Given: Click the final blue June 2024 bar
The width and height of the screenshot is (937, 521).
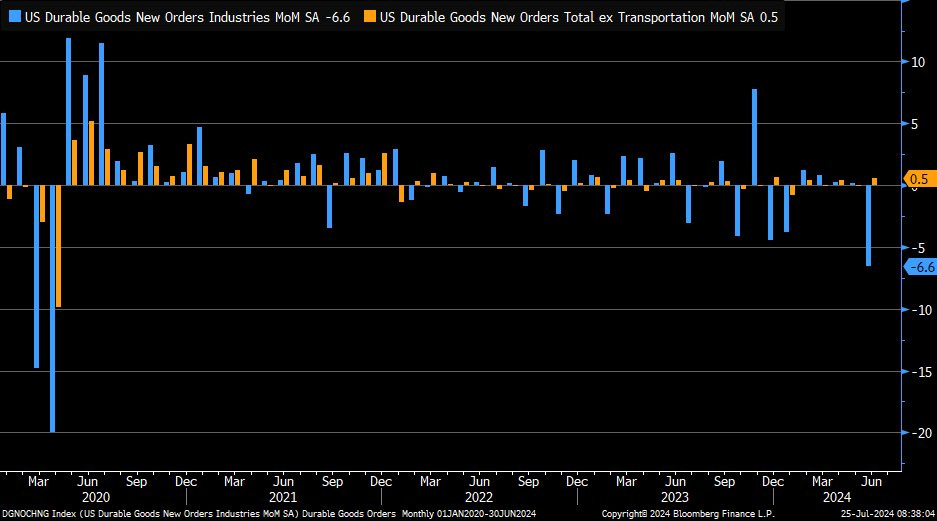Looking at the screenshot, I should 868,225.
